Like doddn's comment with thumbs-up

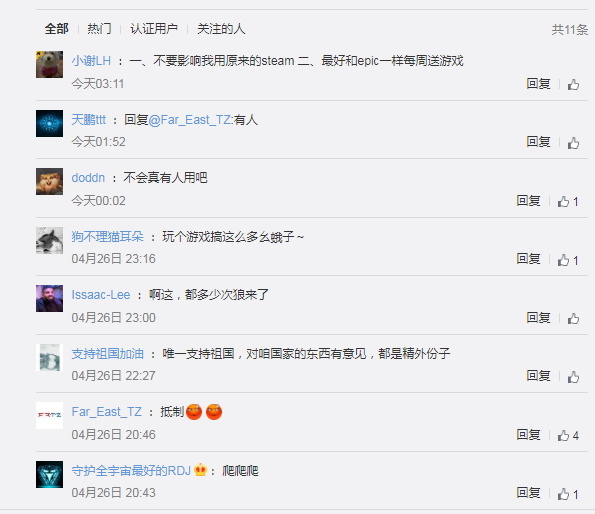click(x=568, y=201)
